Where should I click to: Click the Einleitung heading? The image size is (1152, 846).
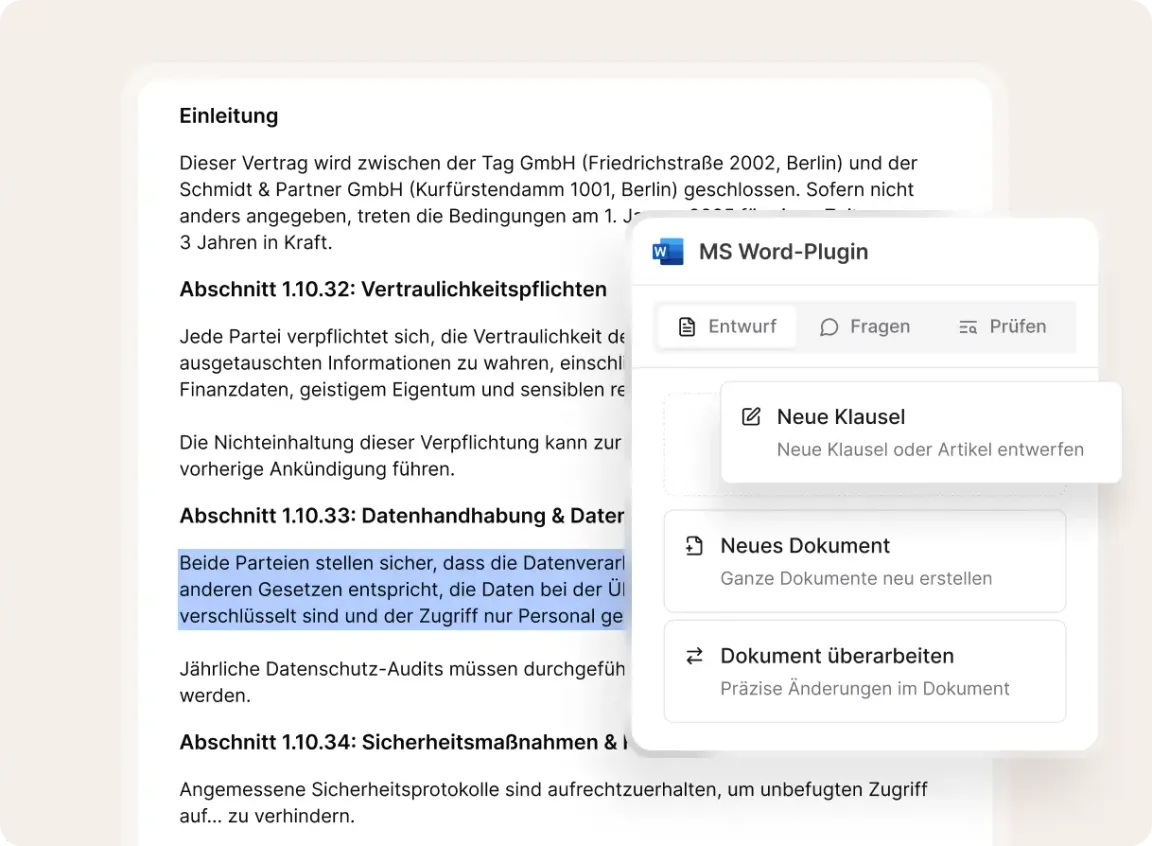229,116
